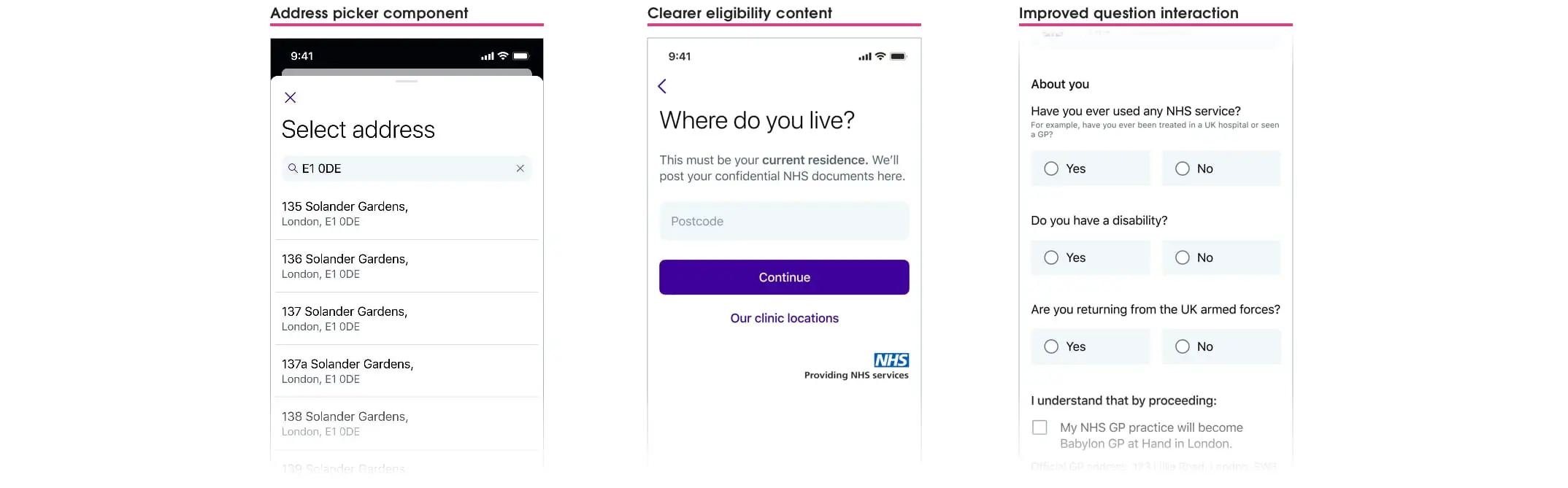Click the search magnifier icon
This screenshot has height=488, width=1568.
coord(294,169)
